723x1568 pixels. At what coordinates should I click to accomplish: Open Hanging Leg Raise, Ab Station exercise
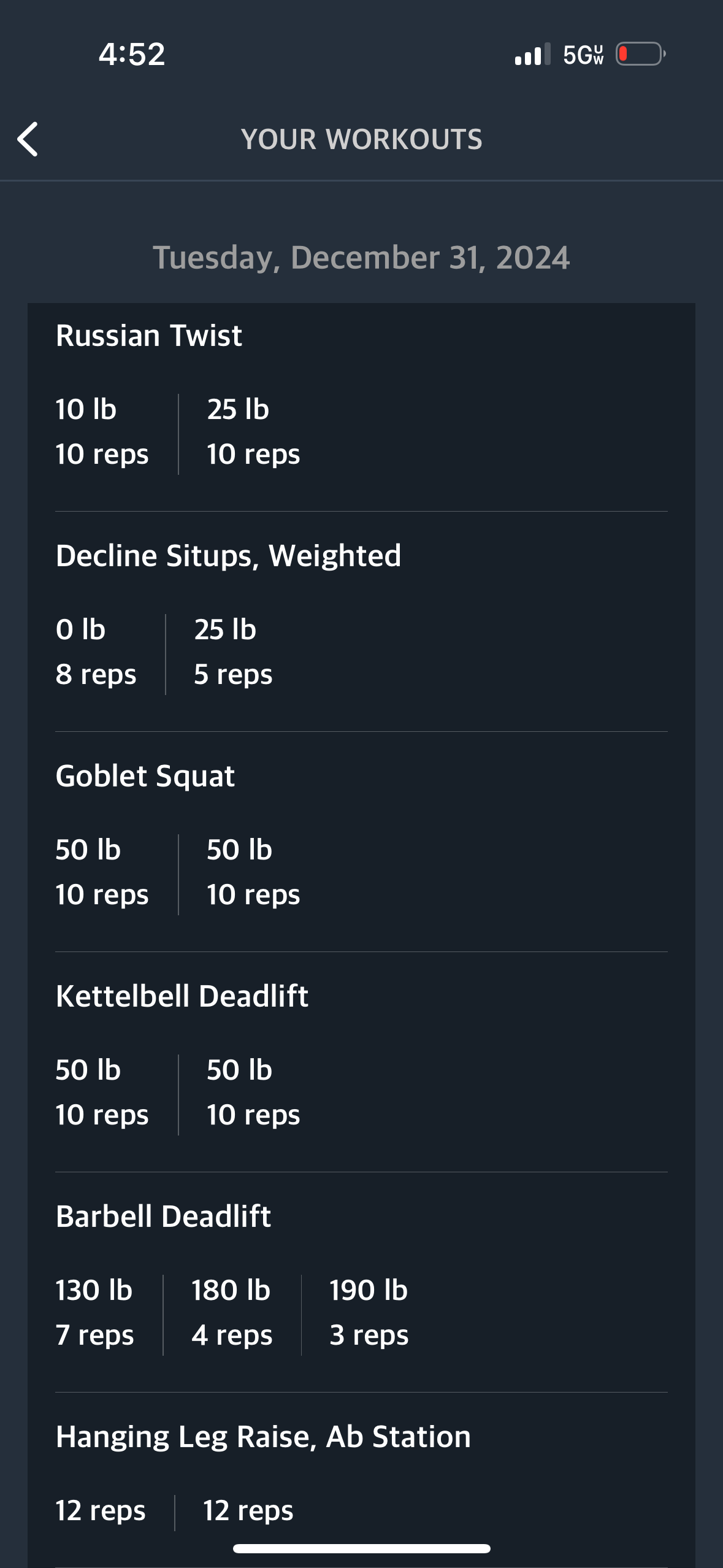pos(263,1437)
